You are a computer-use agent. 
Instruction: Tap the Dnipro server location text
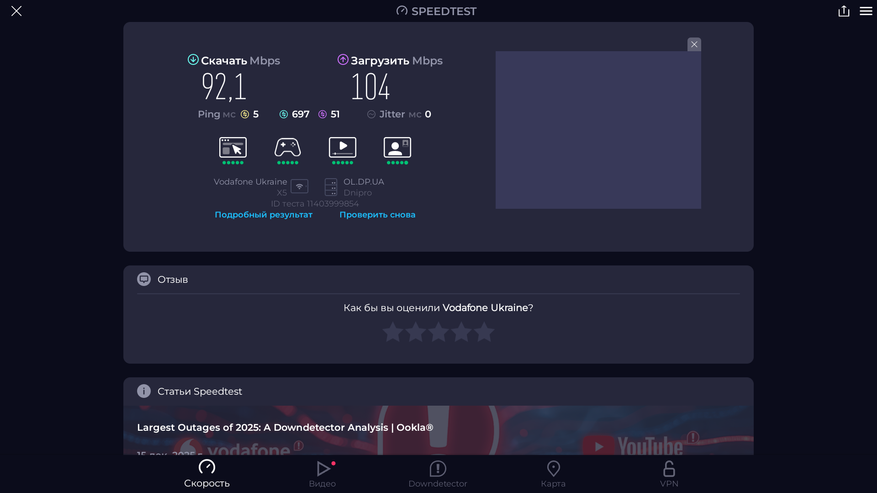(357, 192)
